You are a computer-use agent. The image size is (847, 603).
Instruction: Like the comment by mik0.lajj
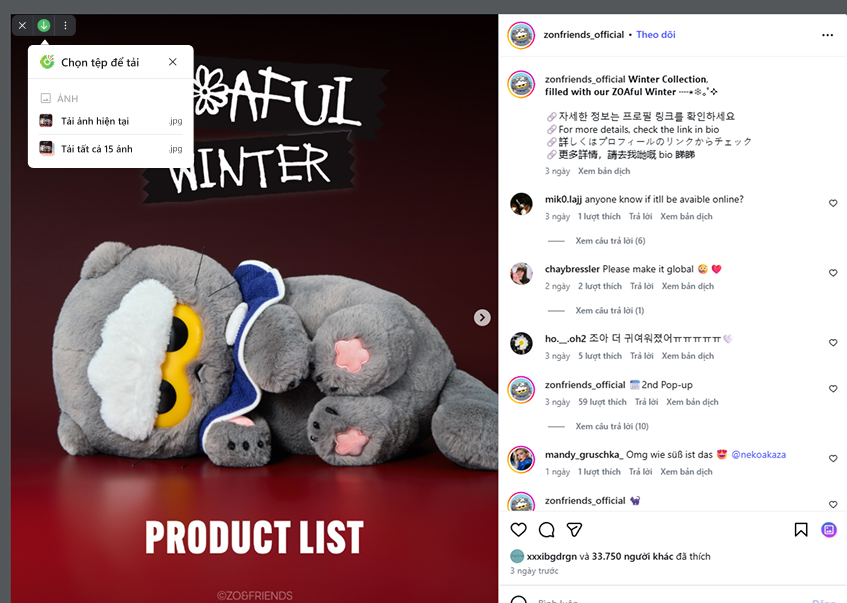tap(833, 203)
